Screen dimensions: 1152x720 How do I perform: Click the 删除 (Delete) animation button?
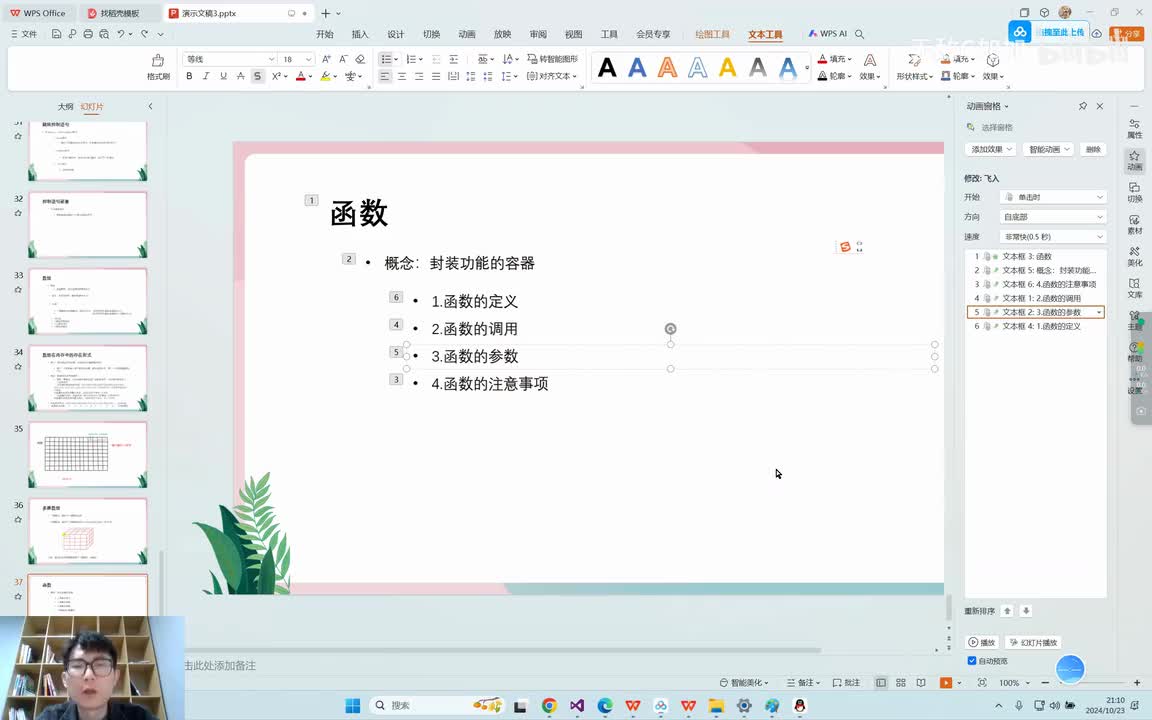[x=1093, y=149]
